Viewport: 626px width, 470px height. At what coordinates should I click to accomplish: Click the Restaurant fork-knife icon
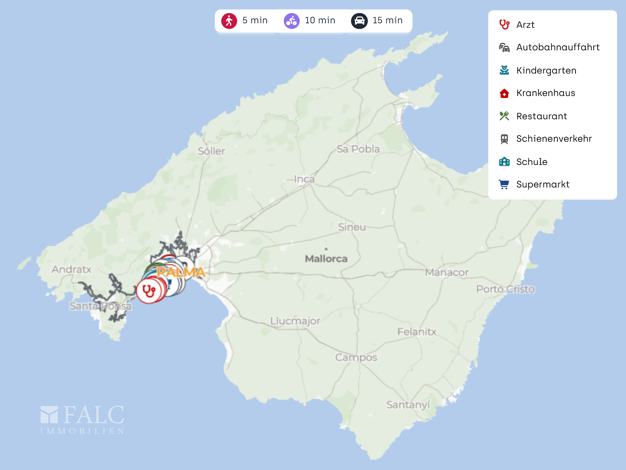click(504, 116)
